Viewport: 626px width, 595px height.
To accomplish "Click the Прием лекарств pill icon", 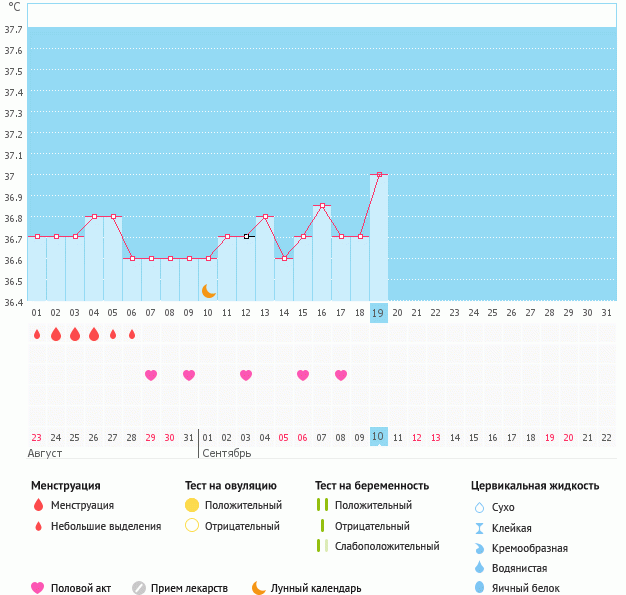I will 139,588.
